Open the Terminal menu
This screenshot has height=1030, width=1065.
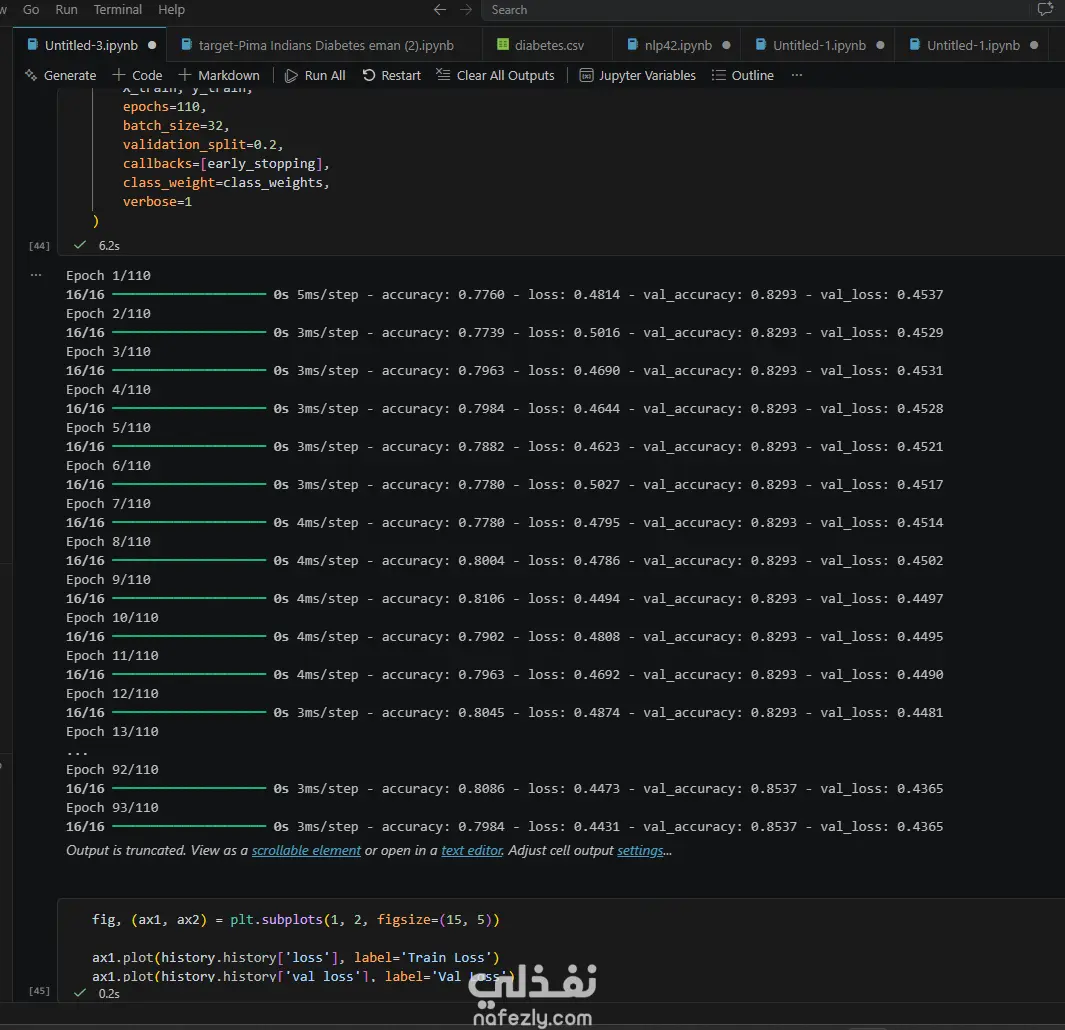[x=118, y=10]
